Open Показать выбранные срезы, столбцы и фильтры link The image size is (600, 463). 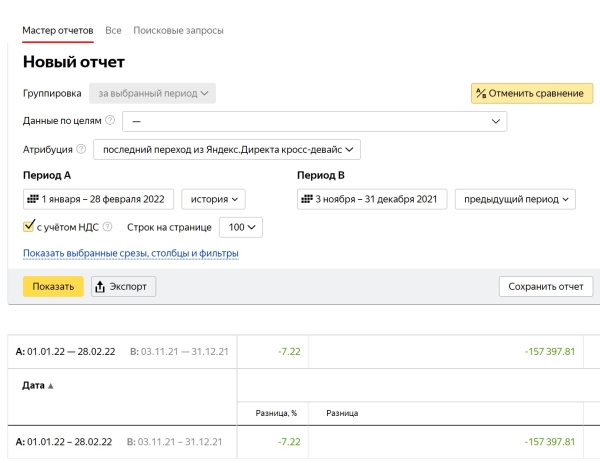[130, 254]
